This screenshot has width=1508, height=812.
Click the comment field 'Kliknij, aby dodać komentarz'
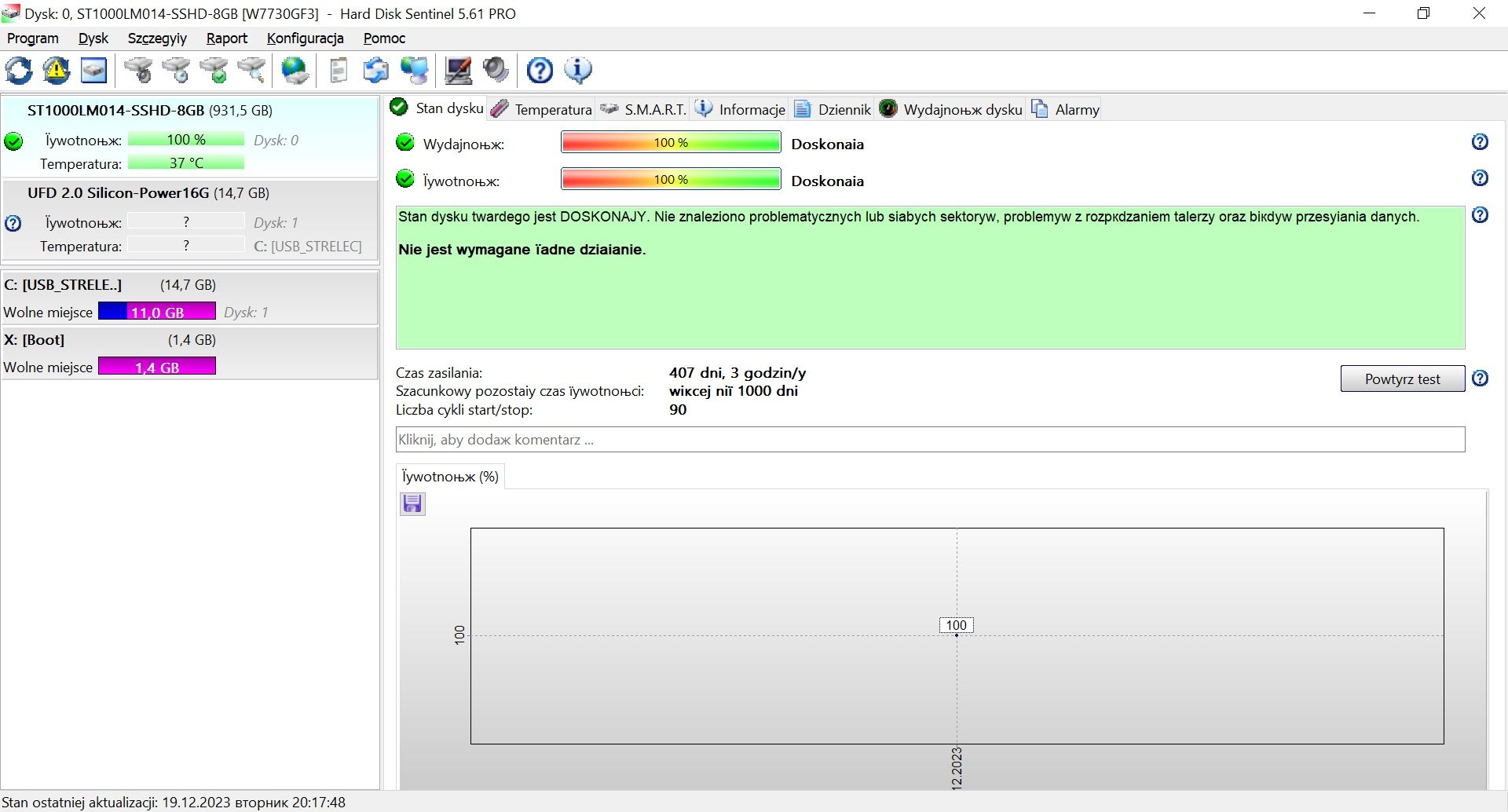click(930, 440)
